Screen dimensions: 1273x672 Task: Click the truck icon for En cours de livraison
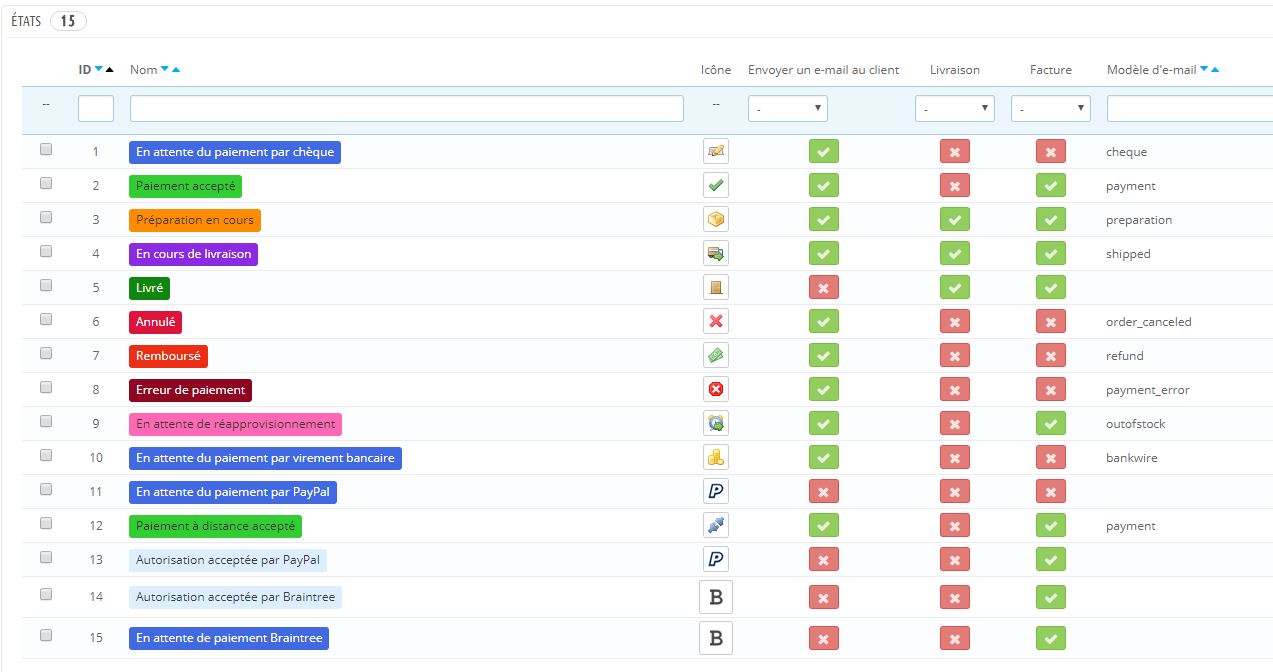pos(716,254)
